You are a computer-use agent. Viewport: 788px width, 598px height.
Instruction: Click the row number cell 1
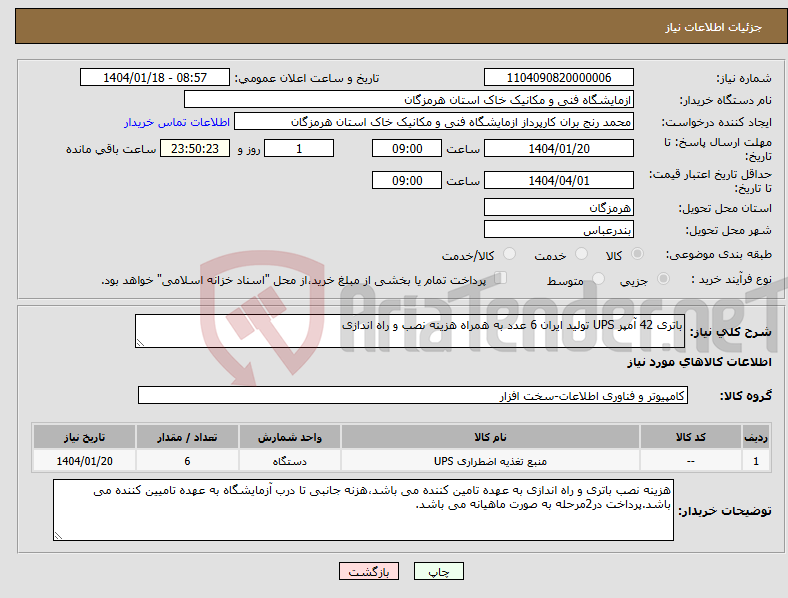click(x=756, y=461)
